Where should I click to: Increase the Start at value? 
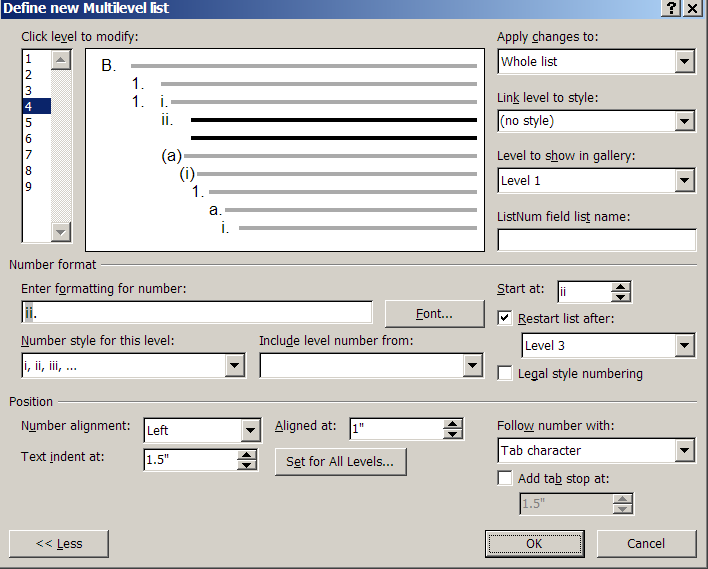pos(621,287)
